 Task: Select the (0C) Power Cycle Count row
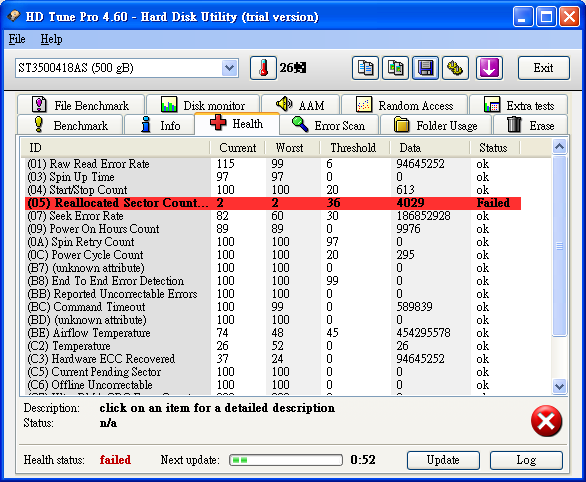(x=273, y=255)
